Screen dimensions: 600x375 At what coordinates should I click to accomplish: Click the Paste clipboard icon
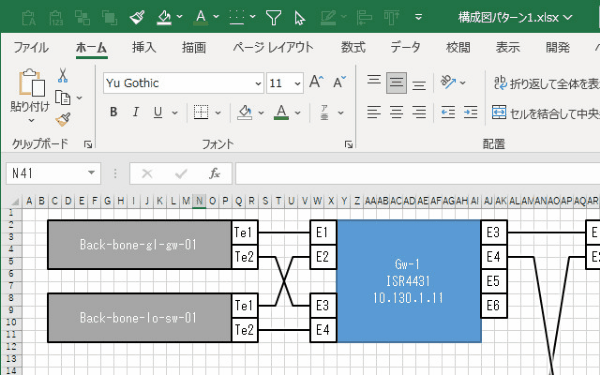point(31,82)
